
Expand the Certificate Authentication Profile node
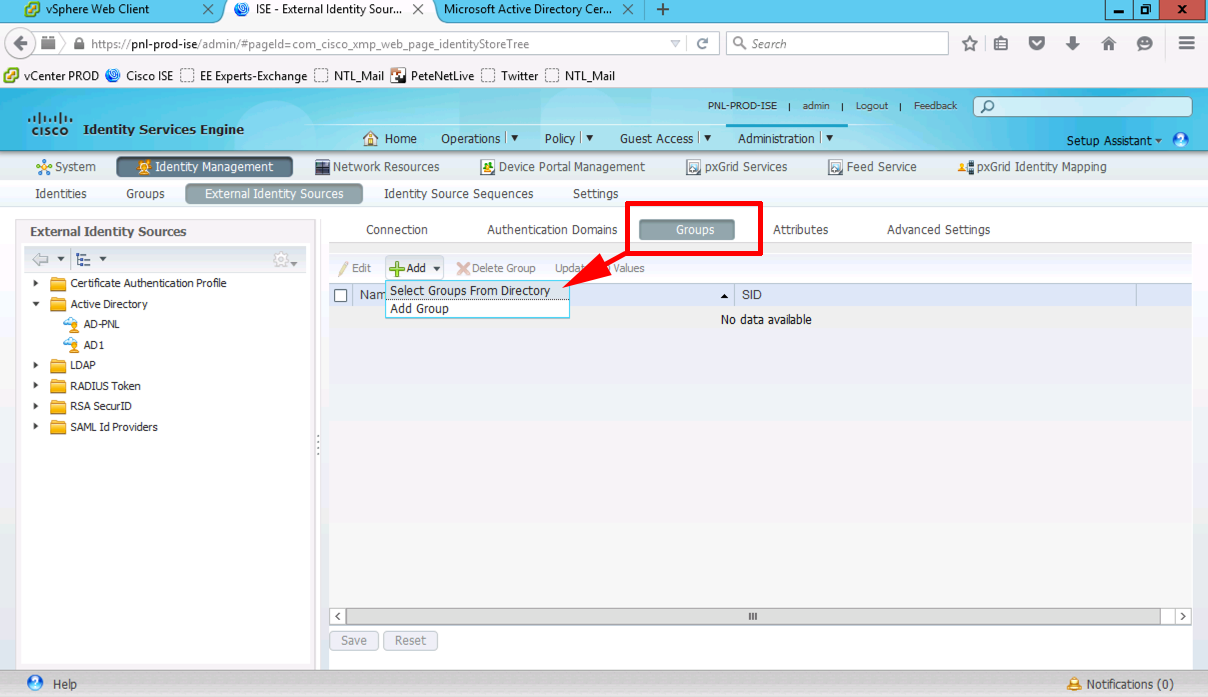coord(37,283)
